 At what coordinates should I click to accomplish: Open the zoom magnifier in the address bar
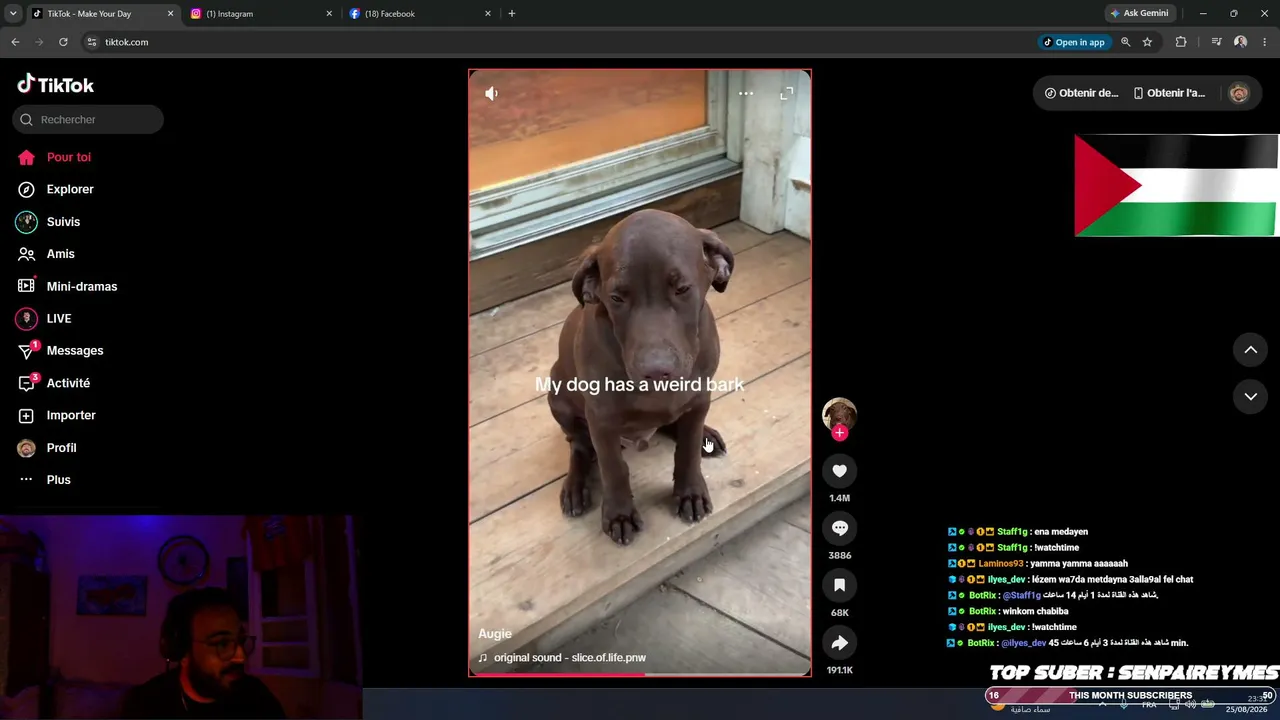coord(1126,42)
